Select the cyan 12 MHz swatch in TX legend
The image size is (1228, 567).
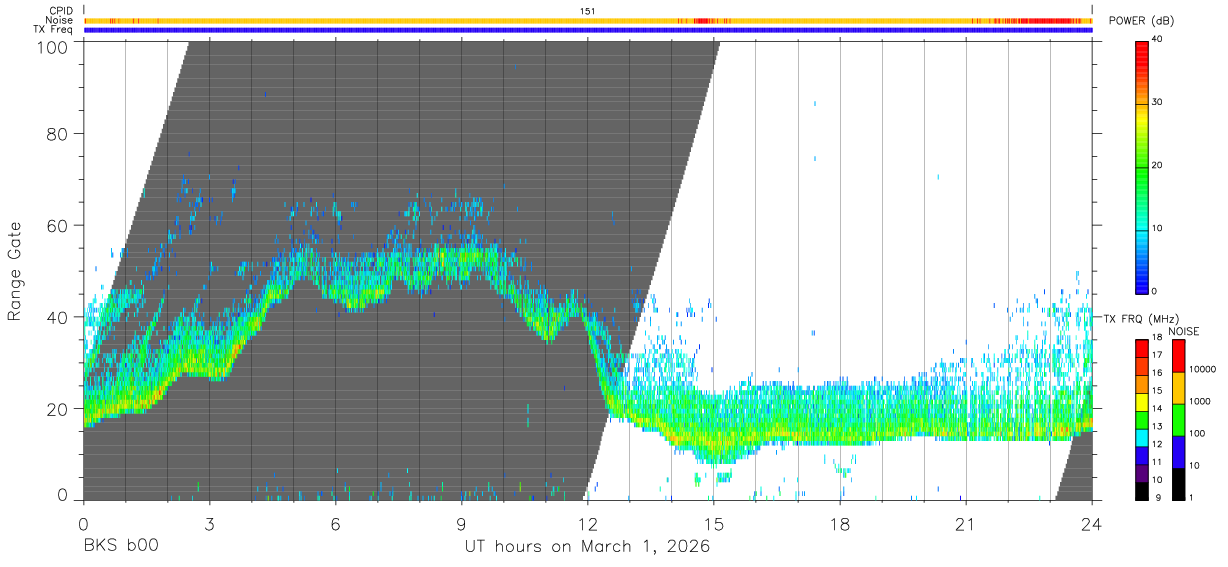1141,436
